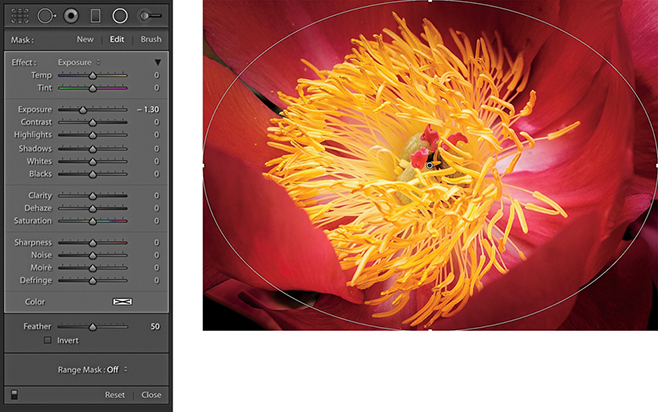Image resolution: width=658 pixels, height=412 pixels.
Task: Select the Spot Removal tool
Action: coord(45,16)
